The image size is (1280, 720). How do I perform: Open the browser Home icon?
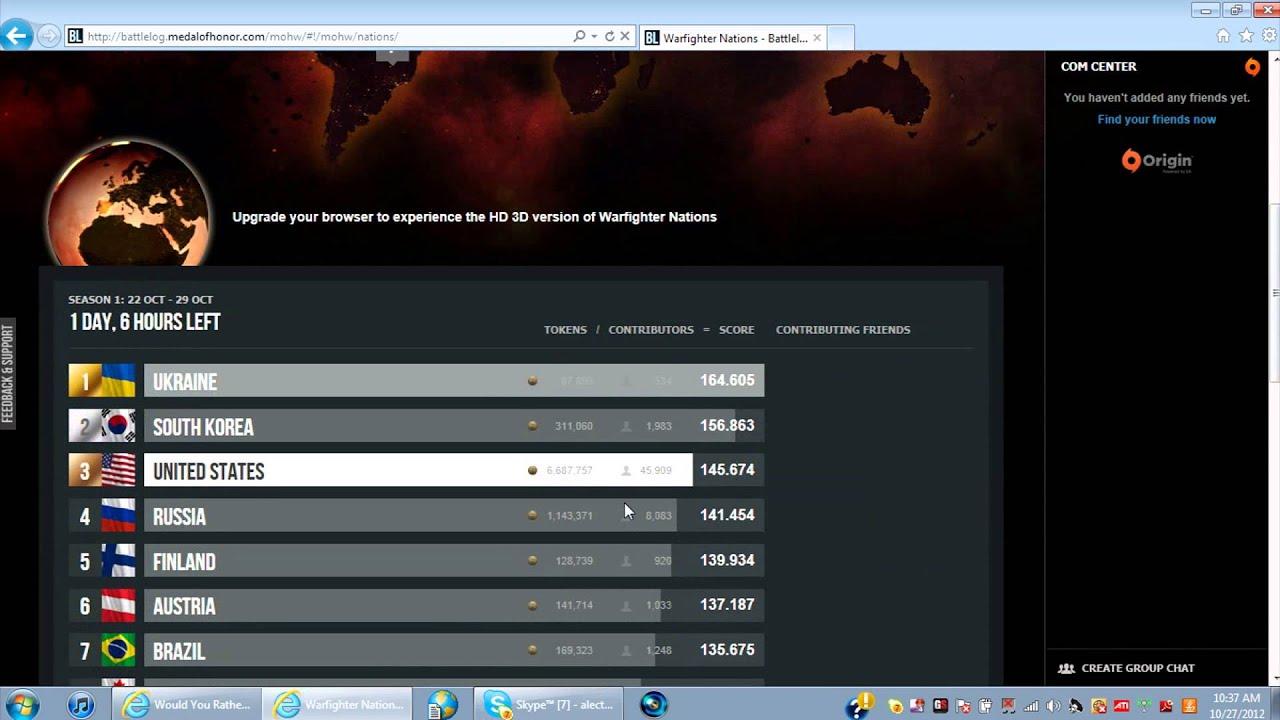tap(1223, 36)
